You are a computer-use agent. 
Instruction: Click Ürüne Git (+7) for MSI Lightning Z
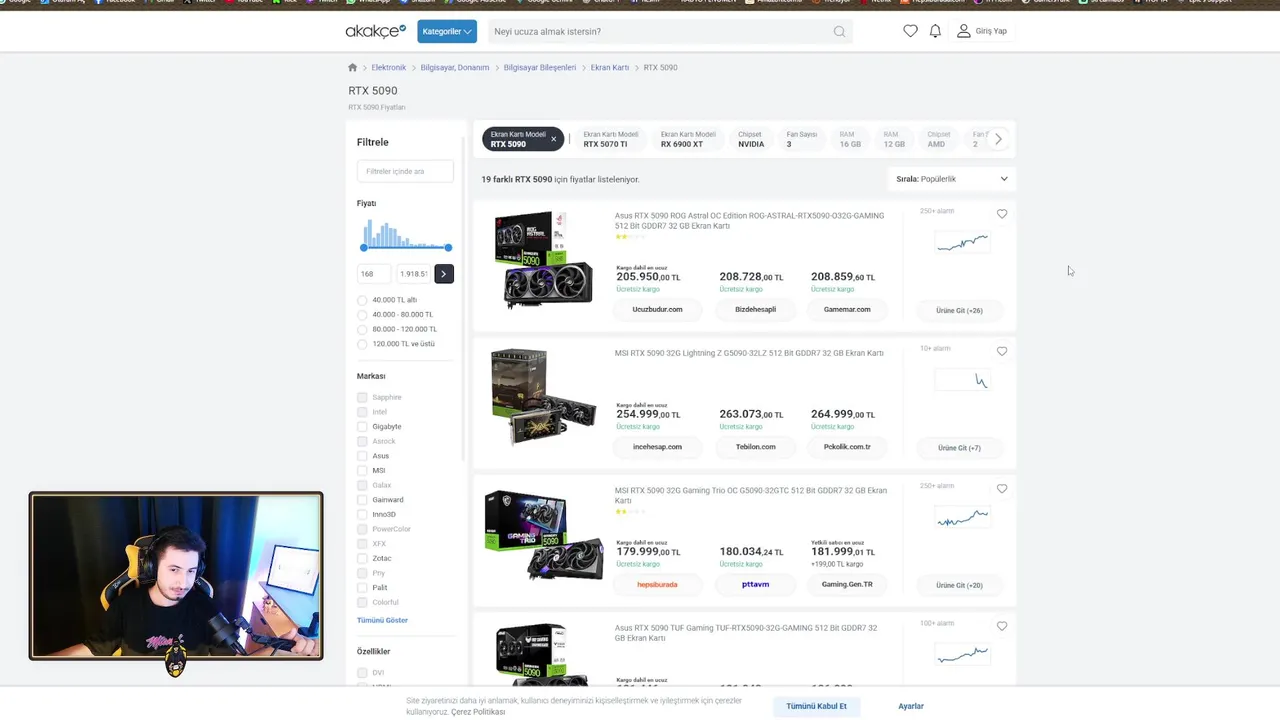pos(959,447)
